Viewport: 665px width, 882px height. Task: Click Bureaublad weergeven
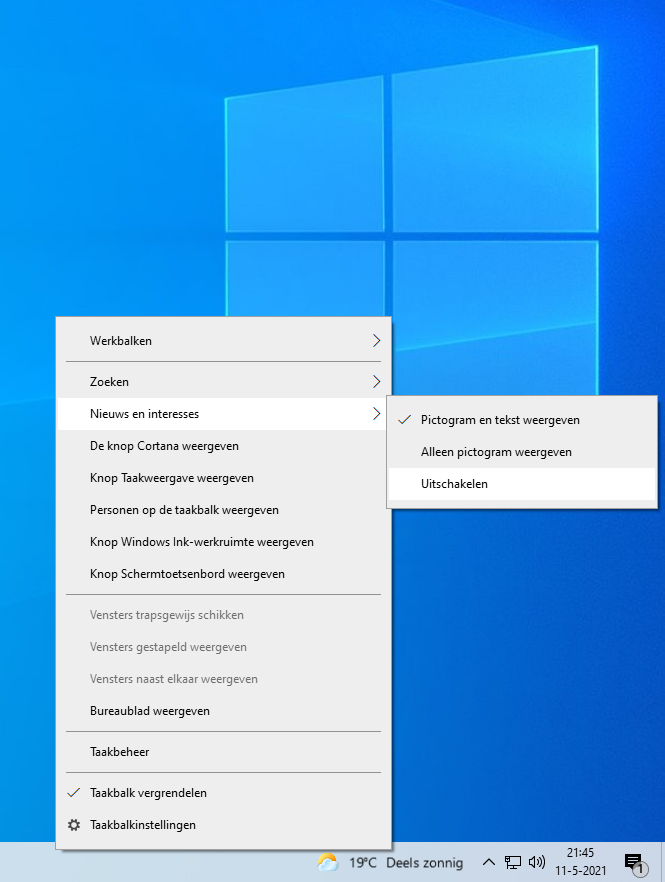(x=150, y=711)
